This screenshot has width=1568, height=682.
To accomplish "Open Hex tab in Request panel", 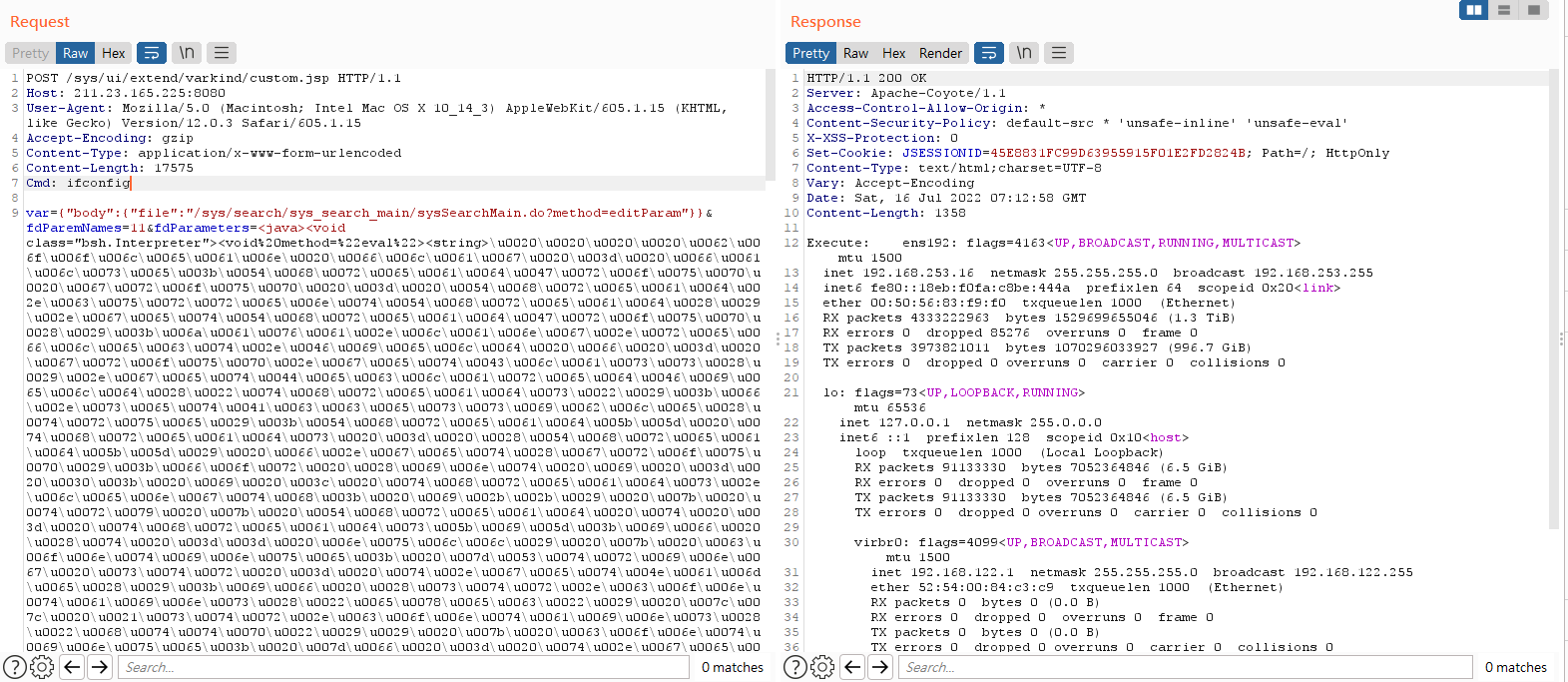I will tap(114, 53).
